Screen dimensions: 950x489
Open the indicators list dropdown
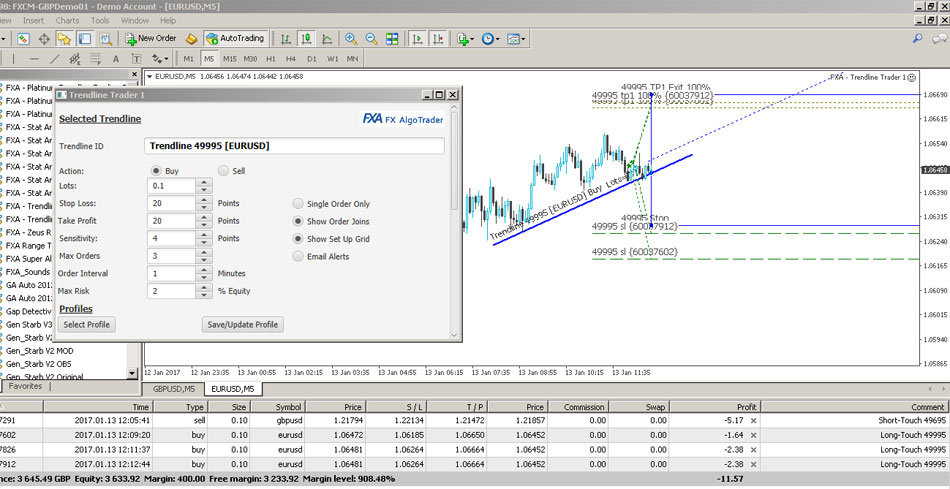click(466, 39)
